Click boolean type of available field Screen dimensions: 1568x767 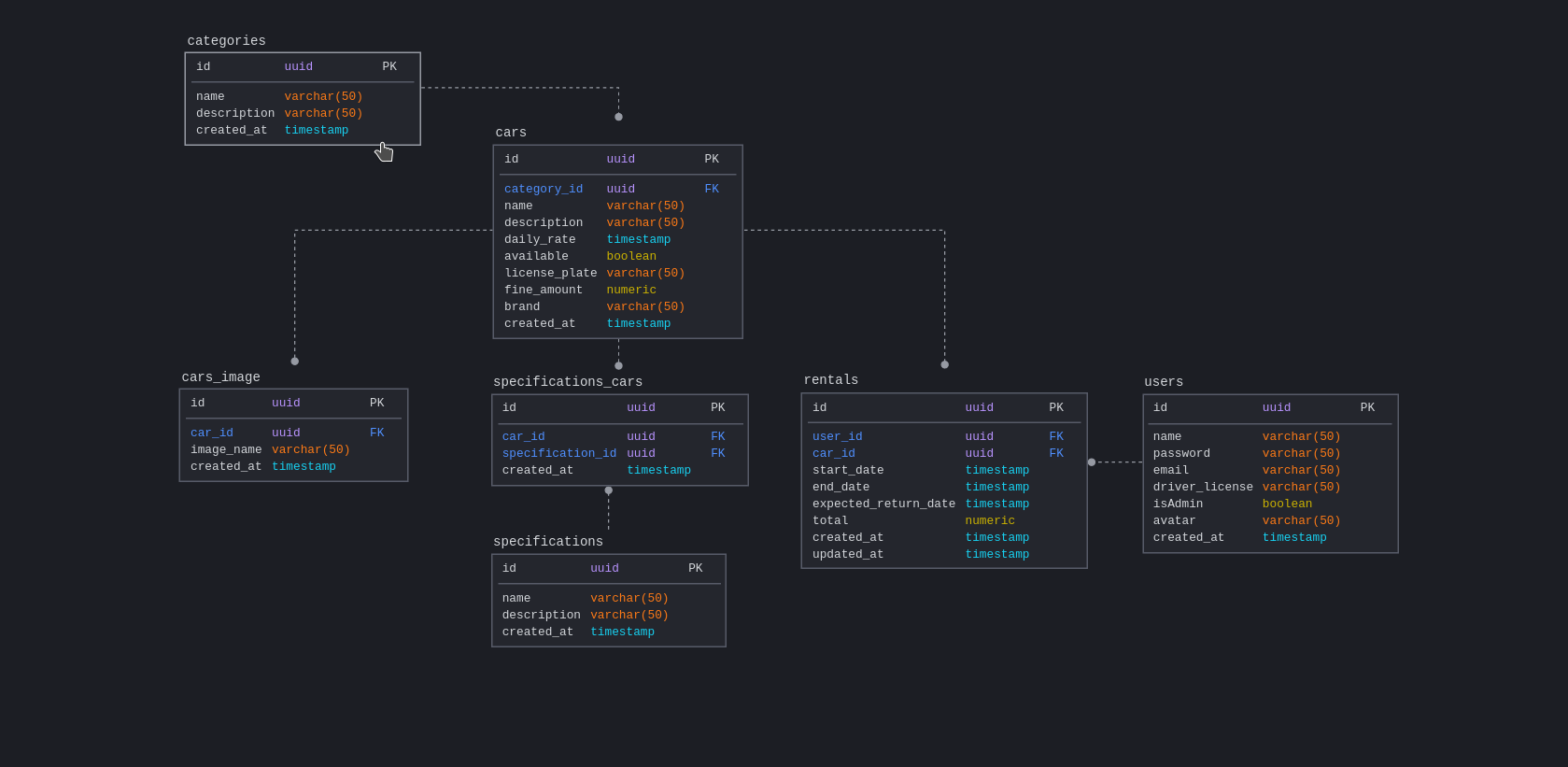[x=631, y=256]
